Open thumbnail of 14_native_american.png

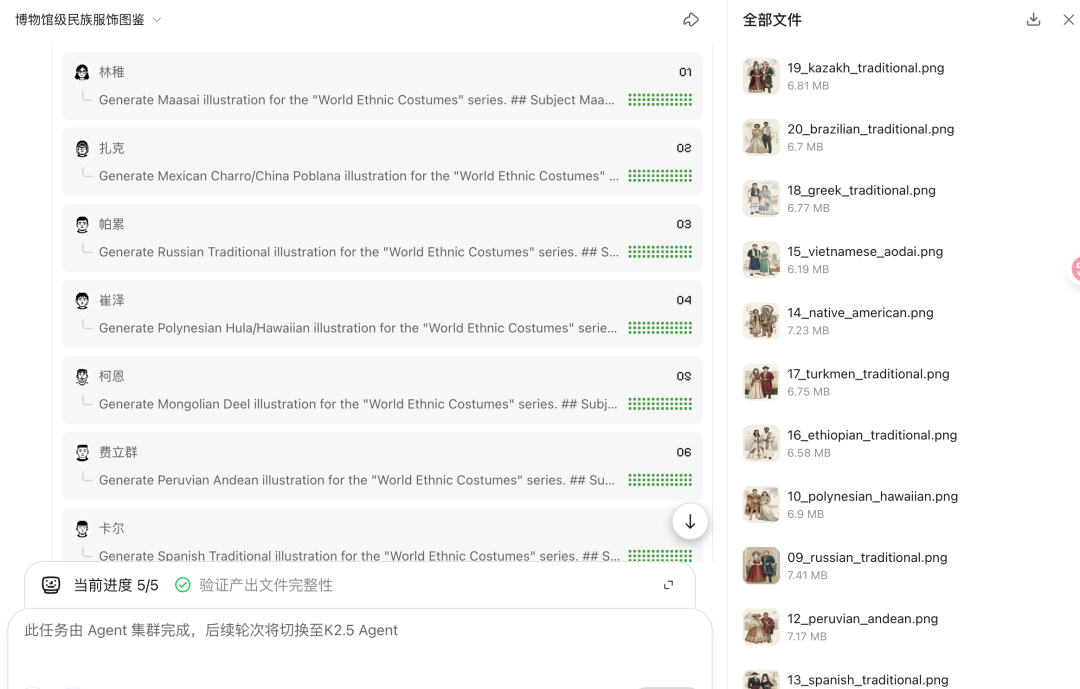(761, 321)
